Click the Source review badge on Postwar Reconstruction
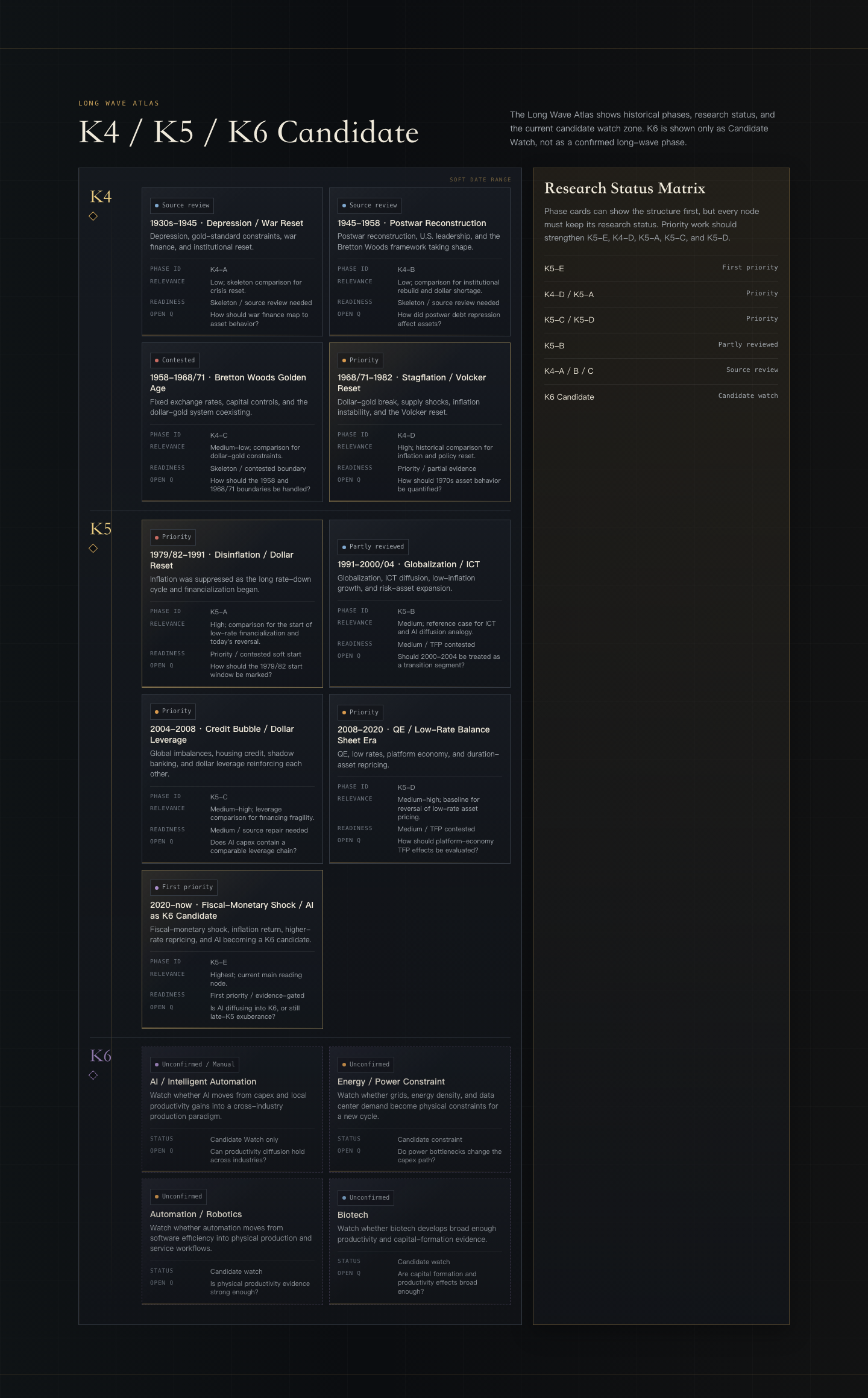 (370, 206)
